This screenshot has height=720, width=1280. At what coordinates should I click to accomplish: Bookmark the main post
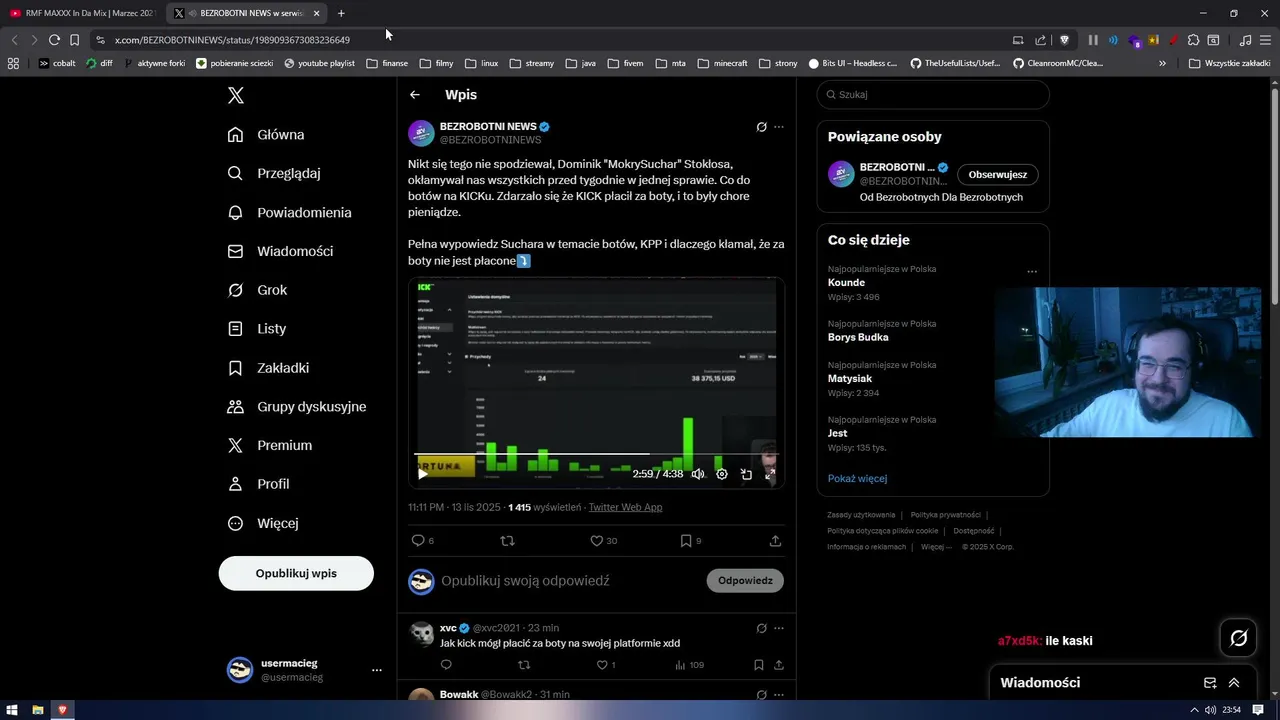pos(686,541)
